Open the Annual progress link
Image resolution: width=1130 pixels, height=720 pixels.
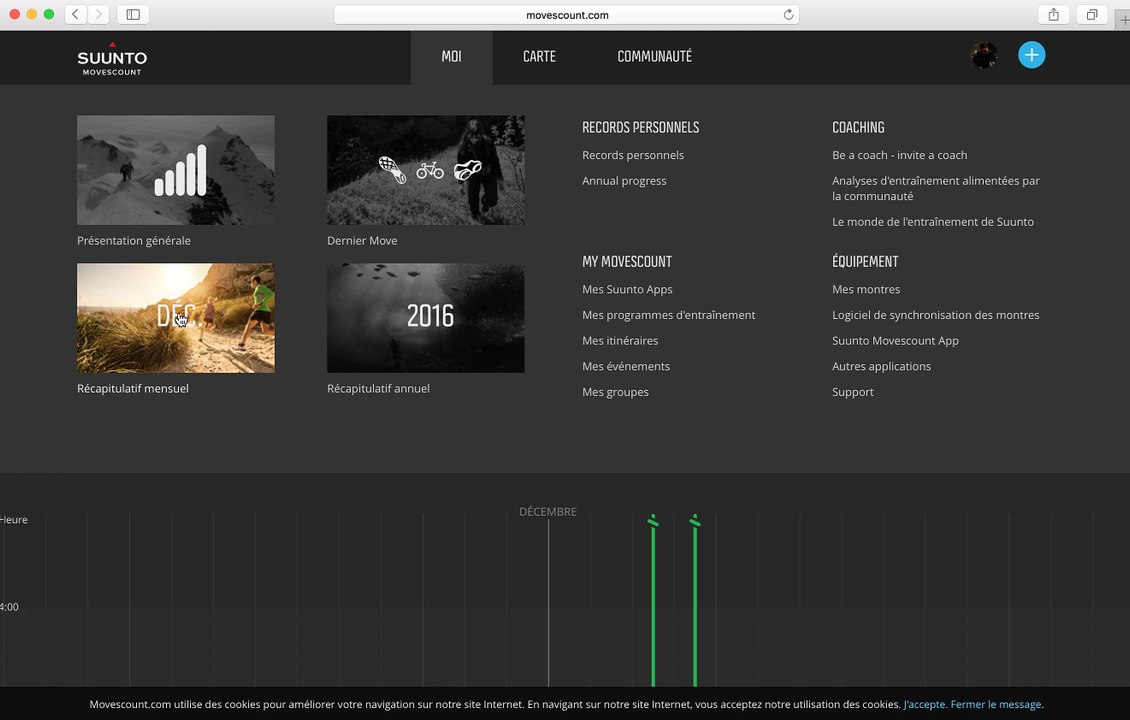[x=624, y=181]
